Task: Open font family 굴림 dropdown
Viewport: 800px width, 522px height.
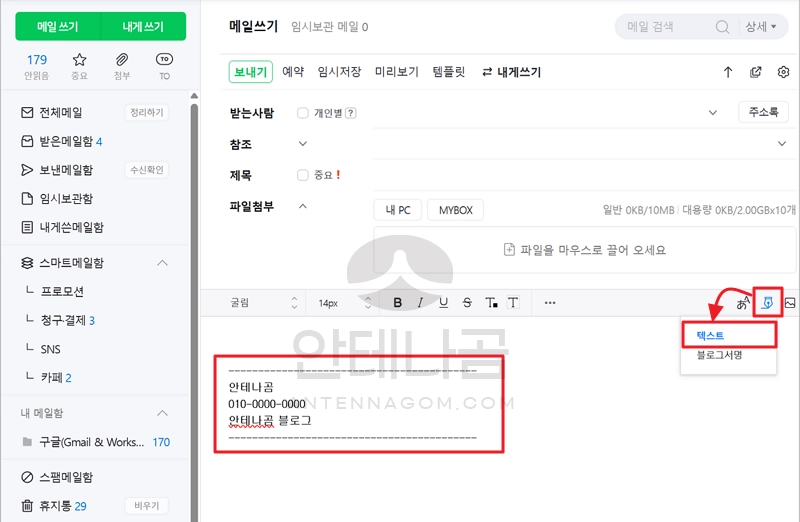Action: (263, 303)
